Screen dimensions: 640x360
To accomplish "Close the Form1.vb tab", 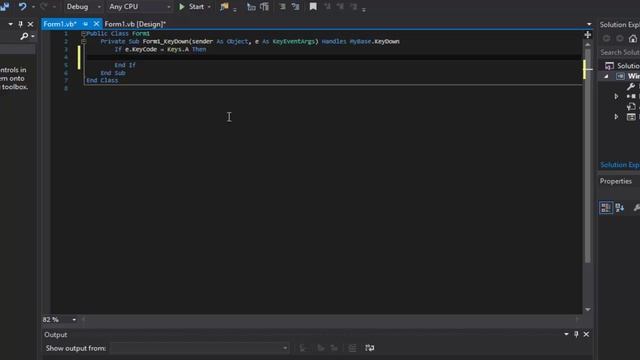I will pyautogui.click(x=96, y=24).
